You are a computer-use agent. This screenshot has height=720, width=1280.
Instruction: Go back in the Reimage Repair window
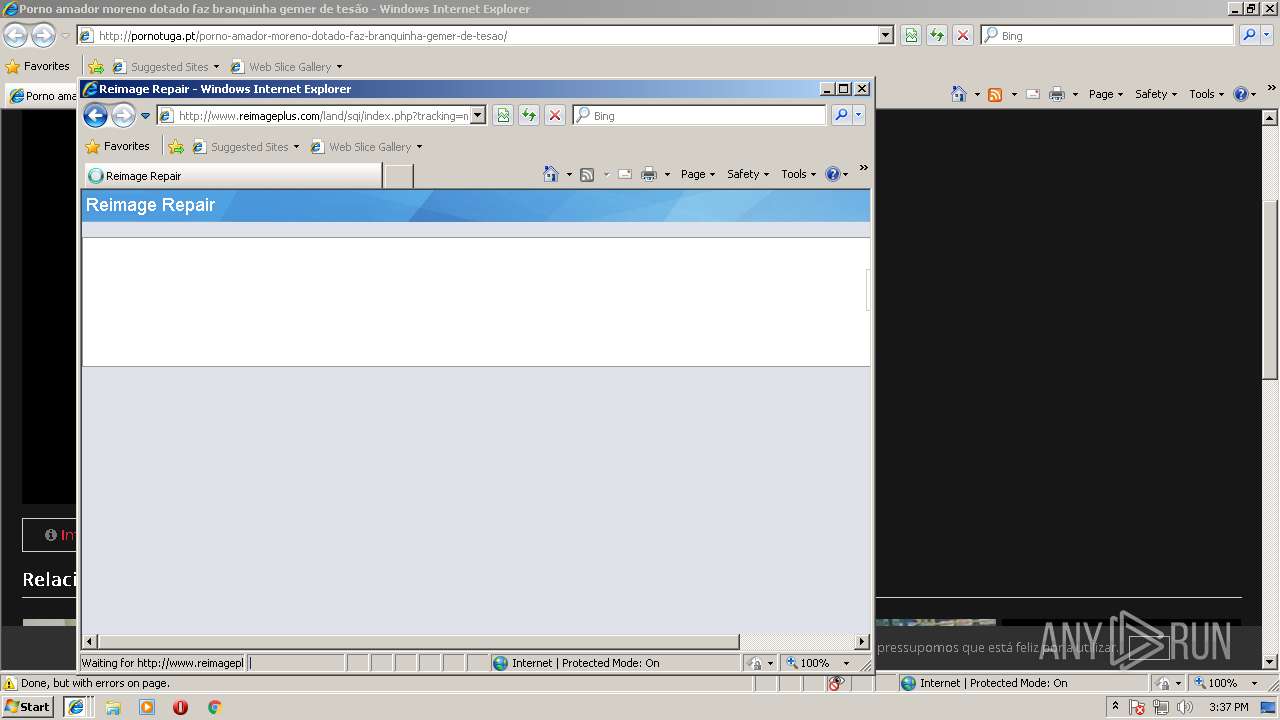95,116
